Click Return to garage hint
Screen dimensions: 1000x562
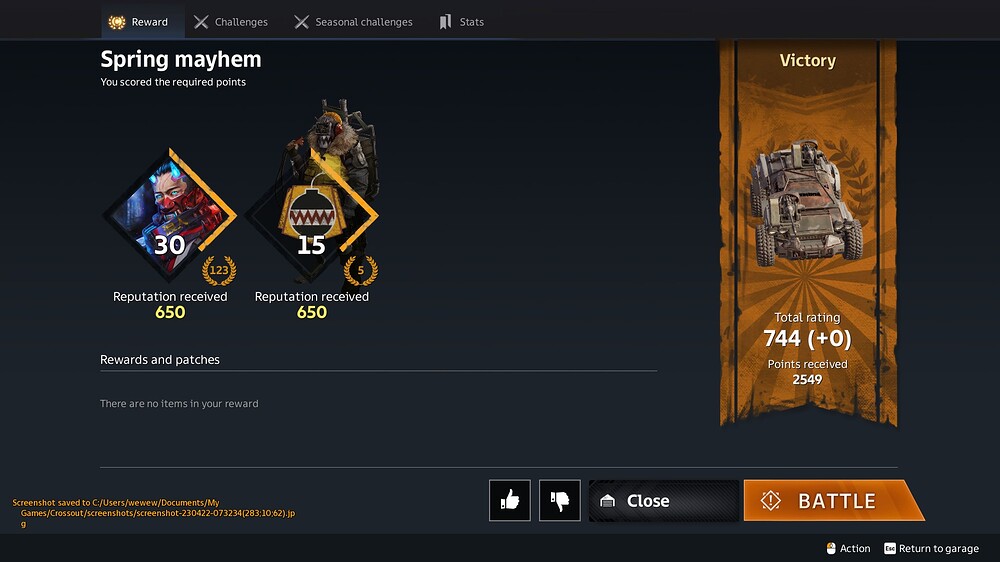[931, 549]
